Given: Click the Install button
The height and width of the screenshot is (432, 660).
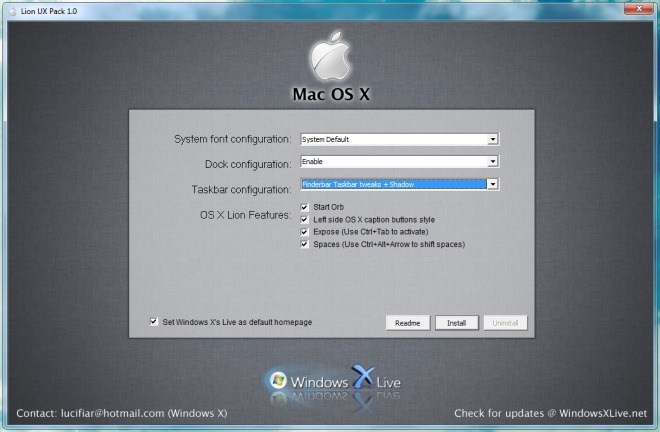Looking at the screenshot, I should click(x=456, y=323).
